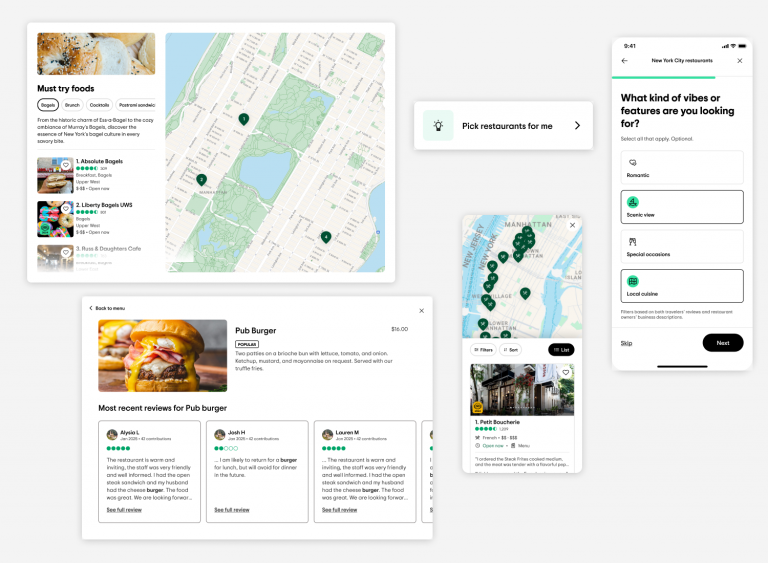Select the restaurant pin beside the Lower Manhattan label
This screenshot has width=768, height=563.
pos(483,324)
